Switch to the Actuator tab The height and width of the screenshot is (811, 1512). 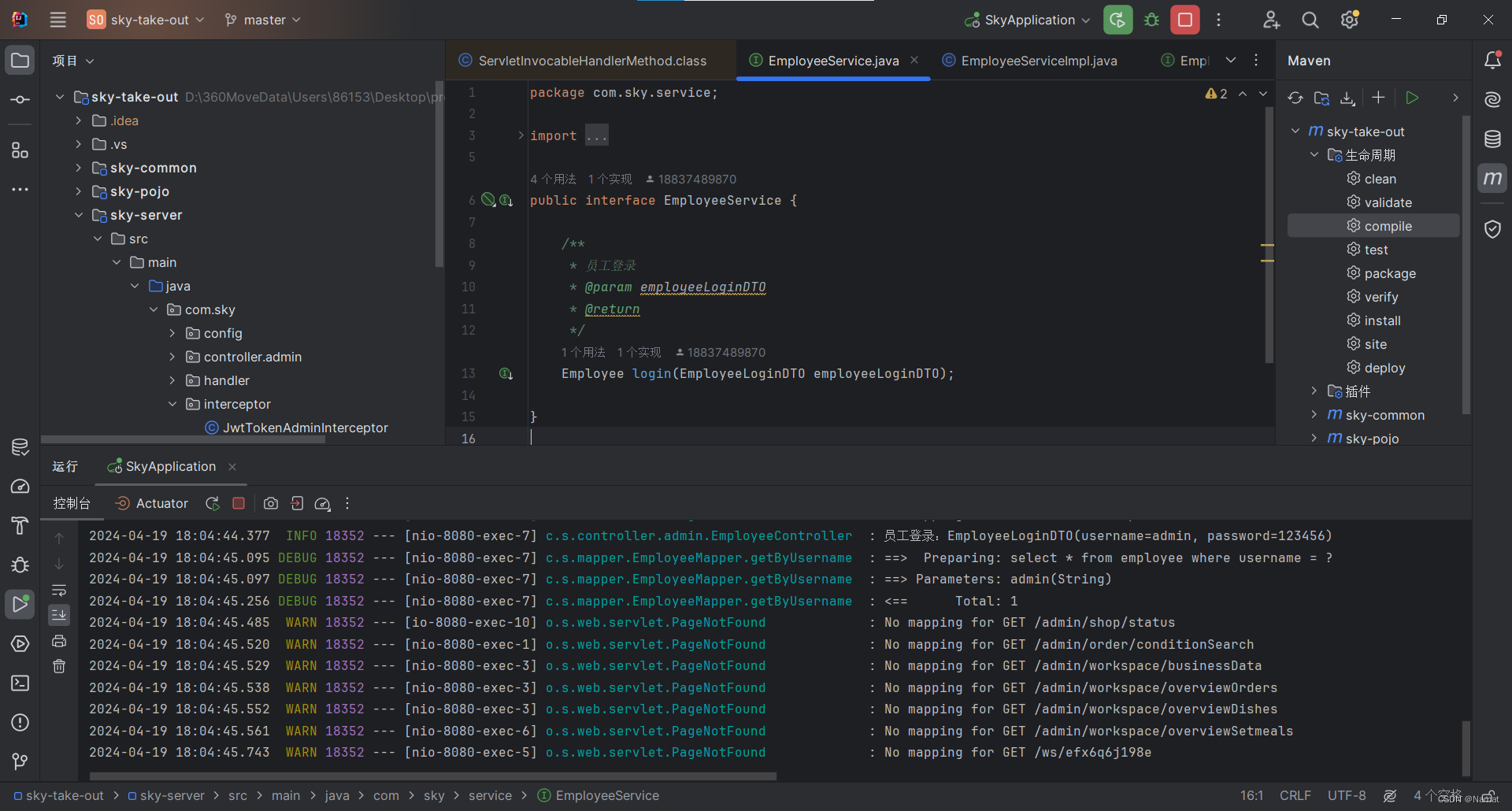pos(153,503)
